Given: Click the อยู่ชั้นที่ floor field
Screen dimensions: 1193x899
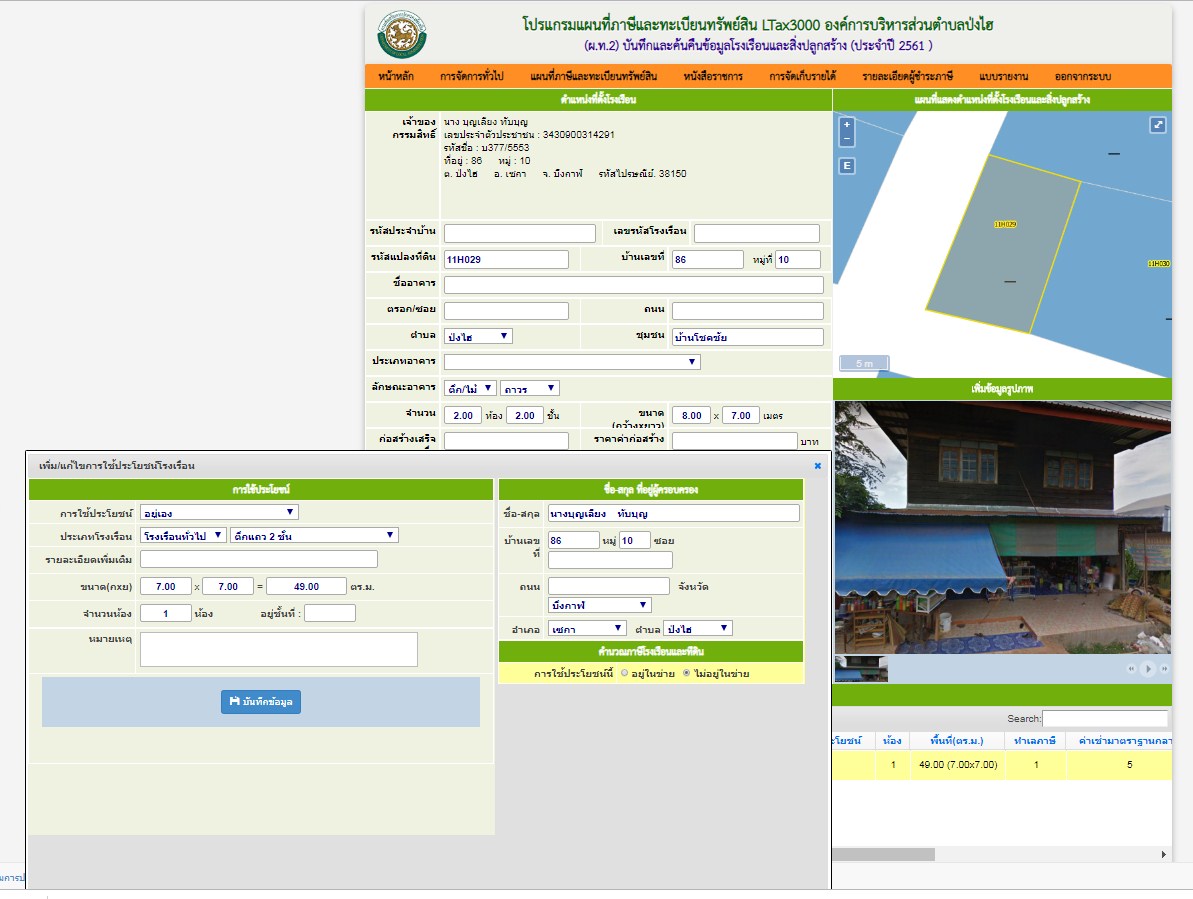Looking at the screenshot, I should [329, 613].
